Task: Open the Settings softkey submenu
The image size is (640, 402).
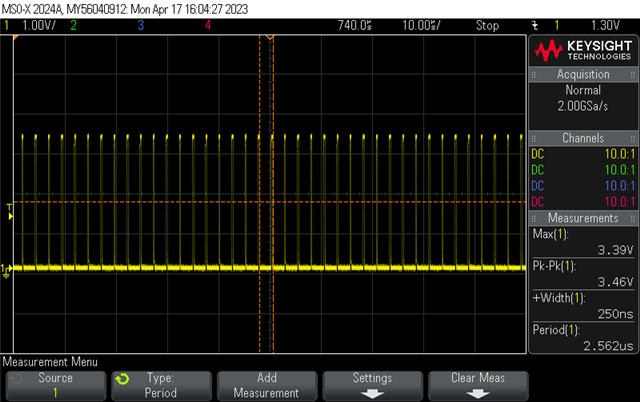Action: [x=372, y=385]
